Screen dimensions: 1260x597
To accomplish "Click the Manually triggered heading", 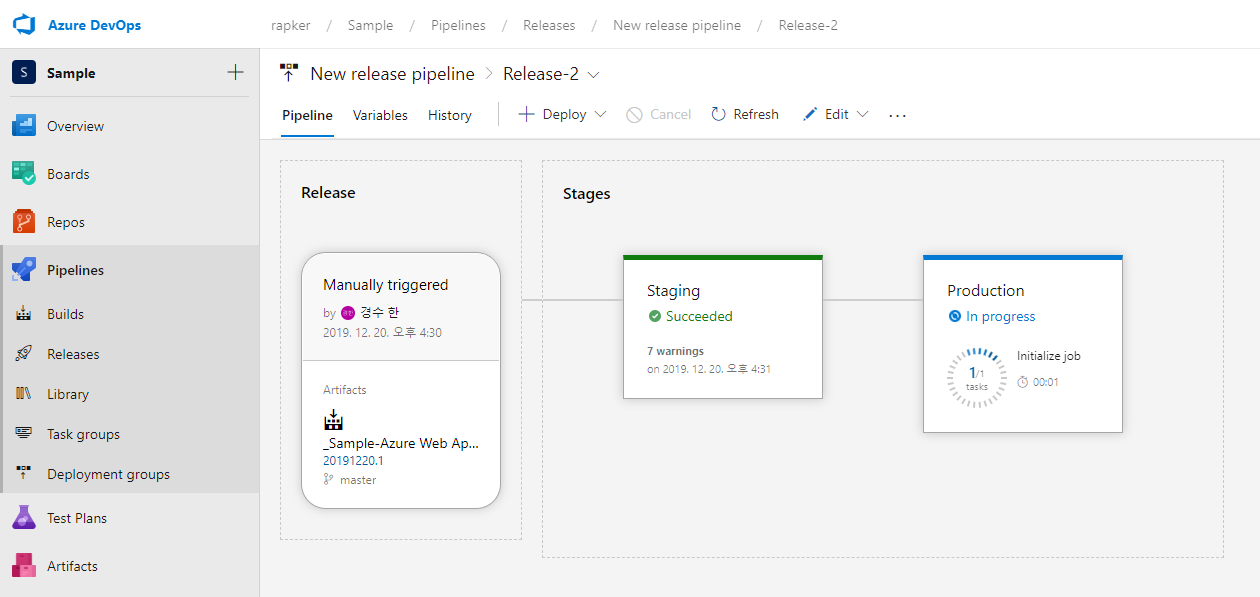I will pos(386,285).
